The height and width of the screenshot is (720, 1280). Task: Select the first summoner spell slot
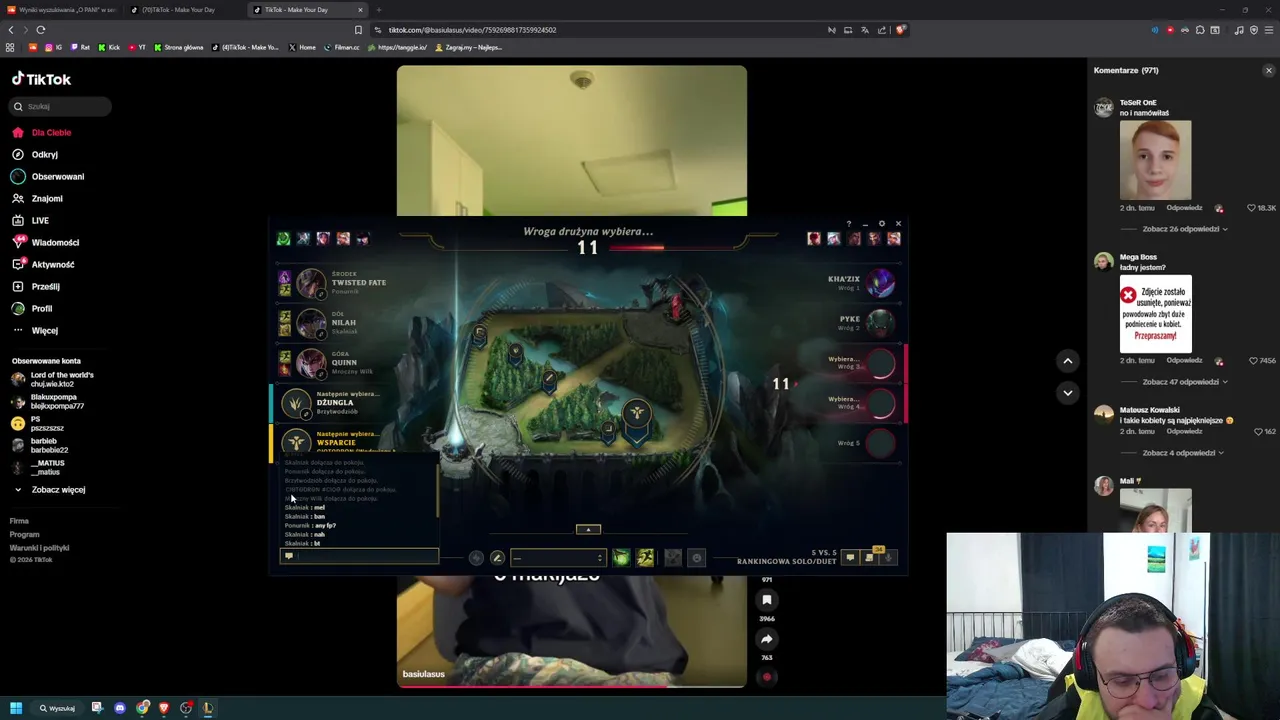[621, 558]
